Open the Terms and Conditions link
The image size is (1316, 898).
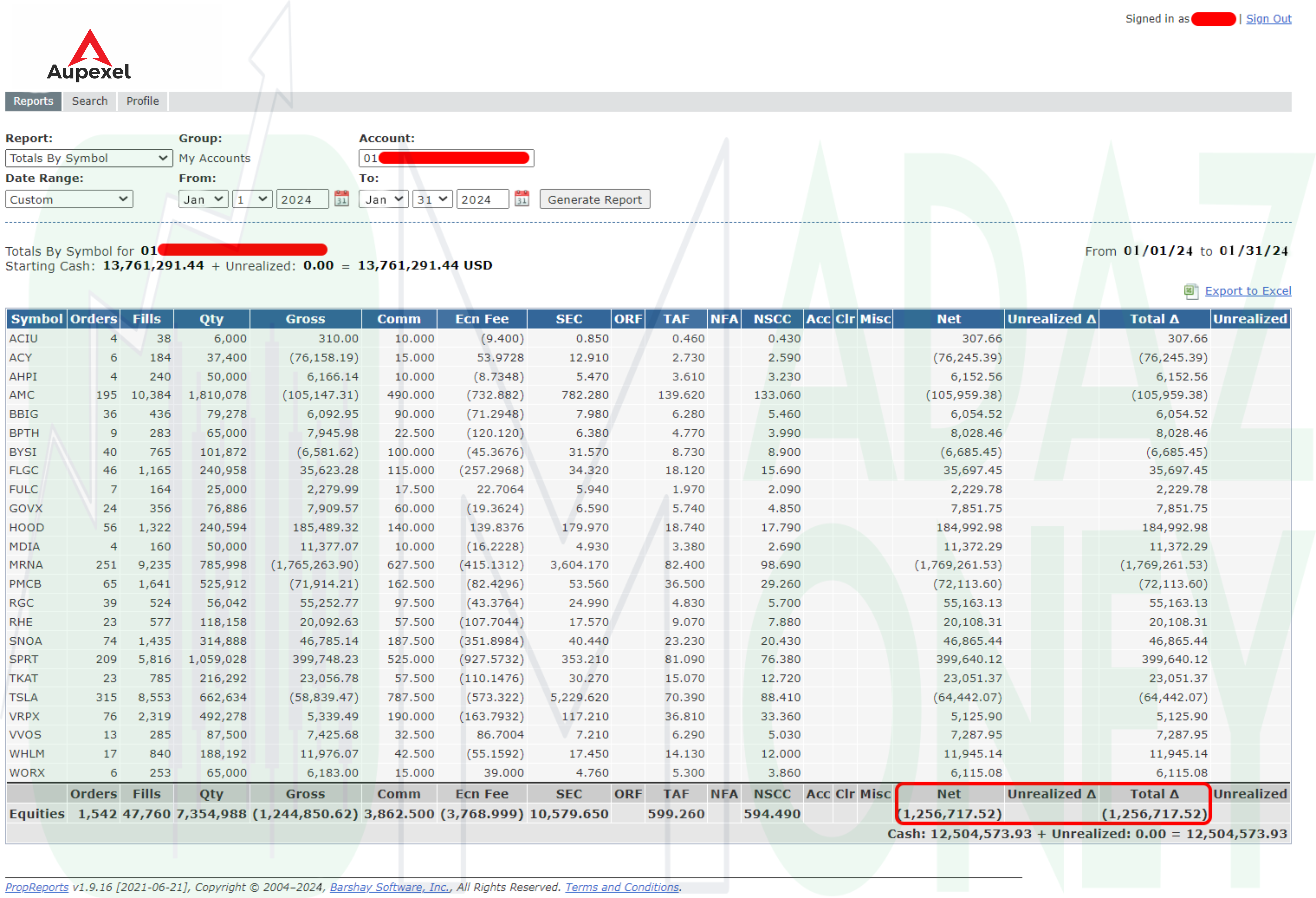[x=622, y=887]
